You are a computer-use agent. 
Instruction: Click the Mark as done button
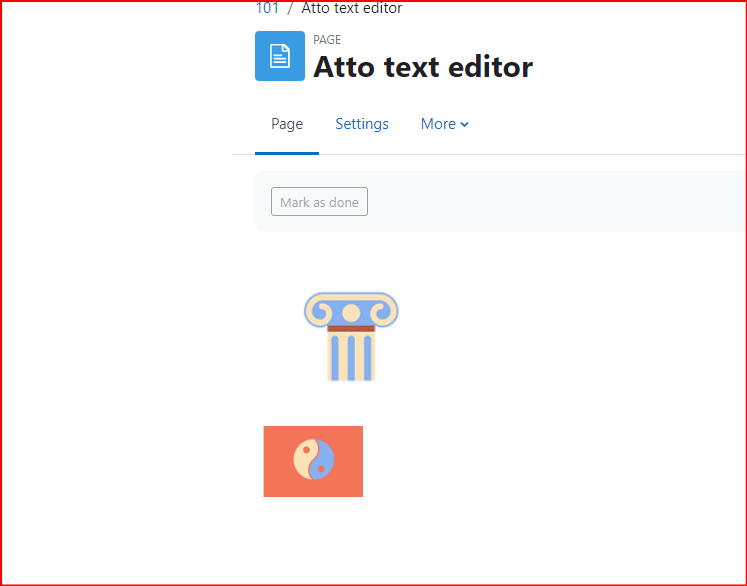tap(319, 202)
